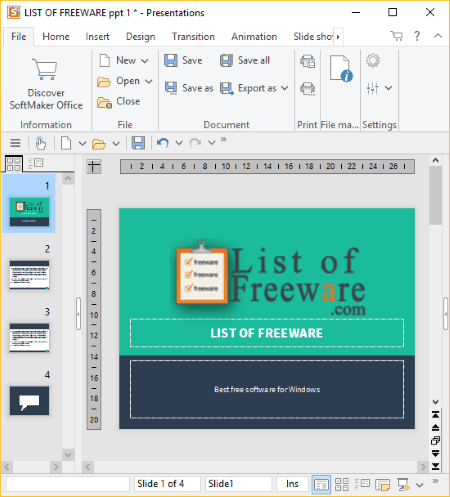Switch to slide view in status bar
Viewport: 450px width, 497px height.
point(321,484)
